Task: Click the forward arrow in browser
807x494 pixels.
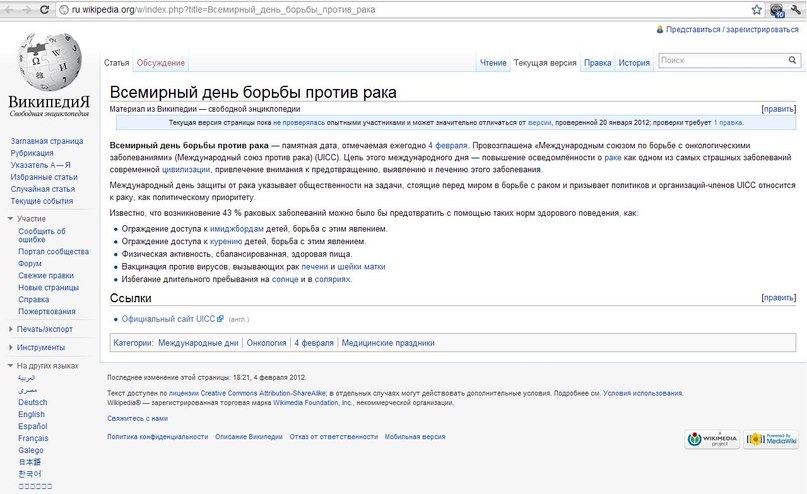Action: [27, 9]
